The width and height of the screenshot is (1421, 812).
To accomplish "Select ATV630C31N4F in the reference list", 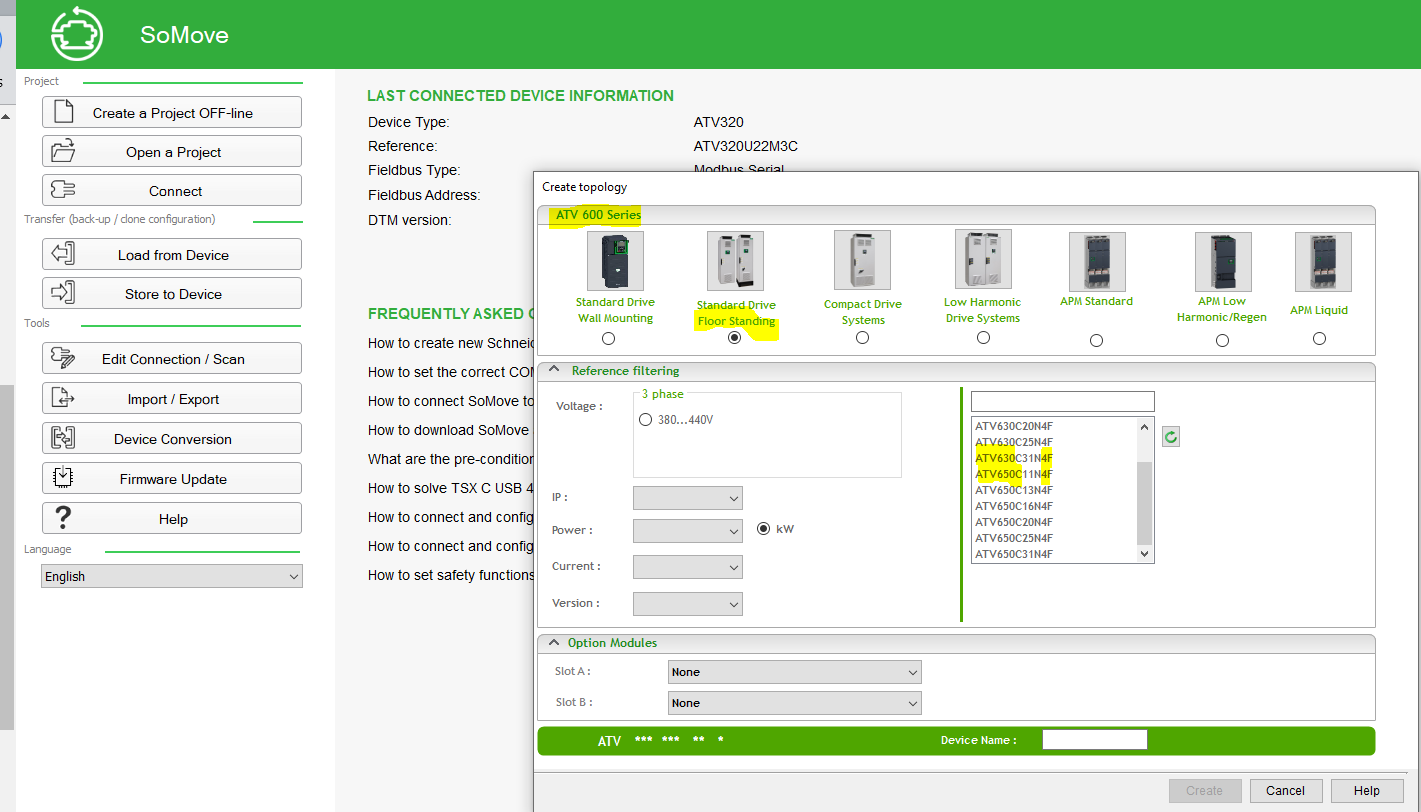I will [1014, 458].
